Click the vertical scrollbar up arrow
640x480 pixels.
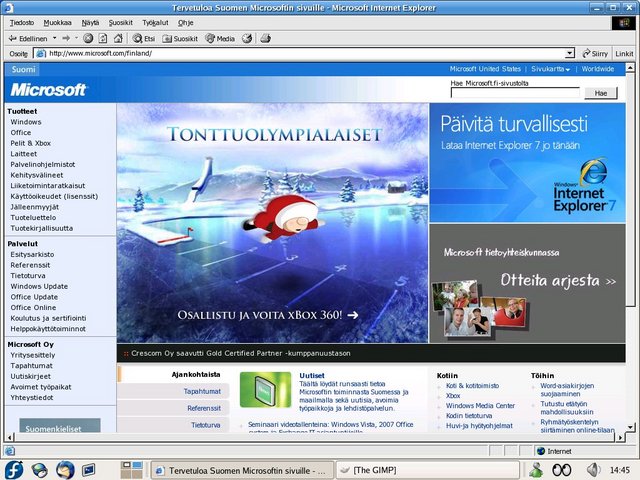630,67
